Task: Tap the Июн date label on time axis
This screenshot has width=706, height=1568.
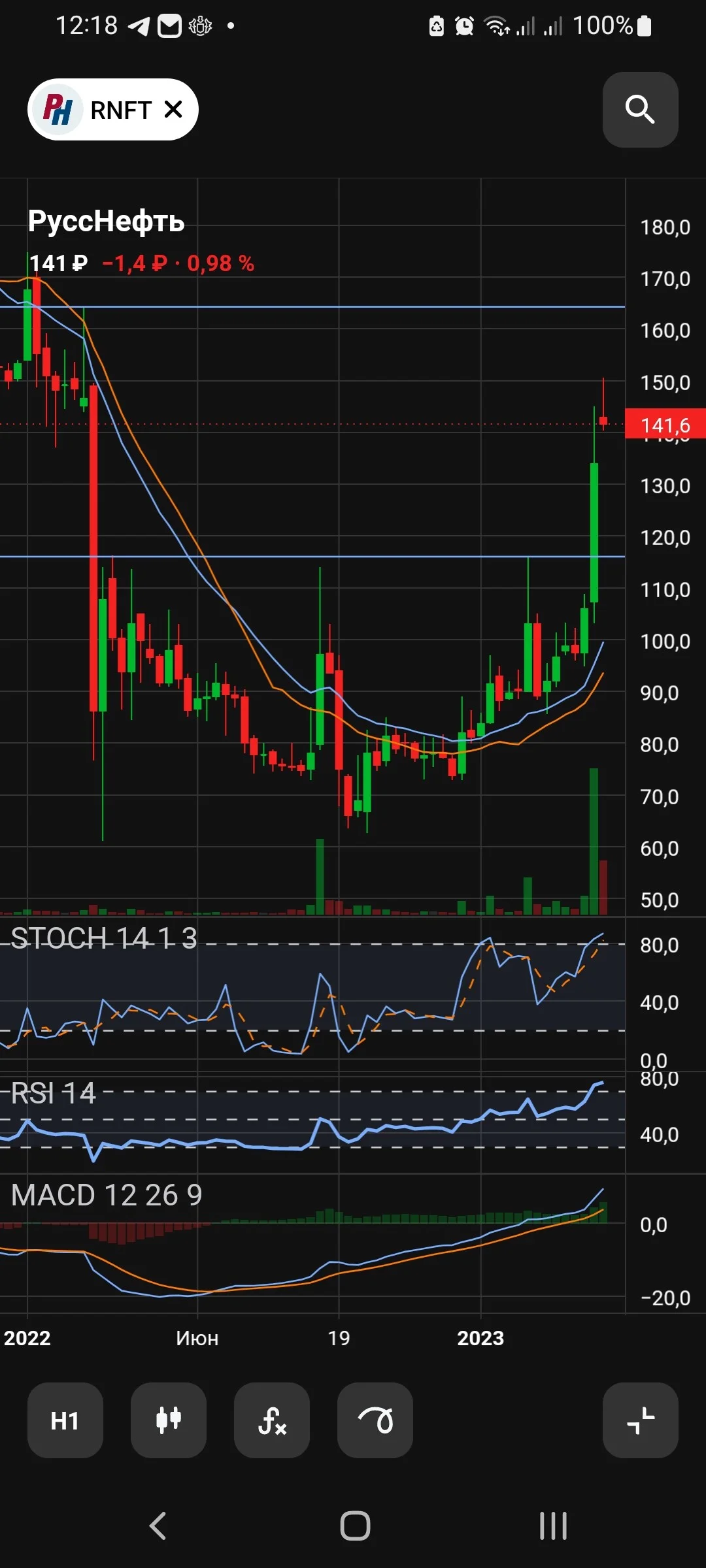Action: [197, 1338]
